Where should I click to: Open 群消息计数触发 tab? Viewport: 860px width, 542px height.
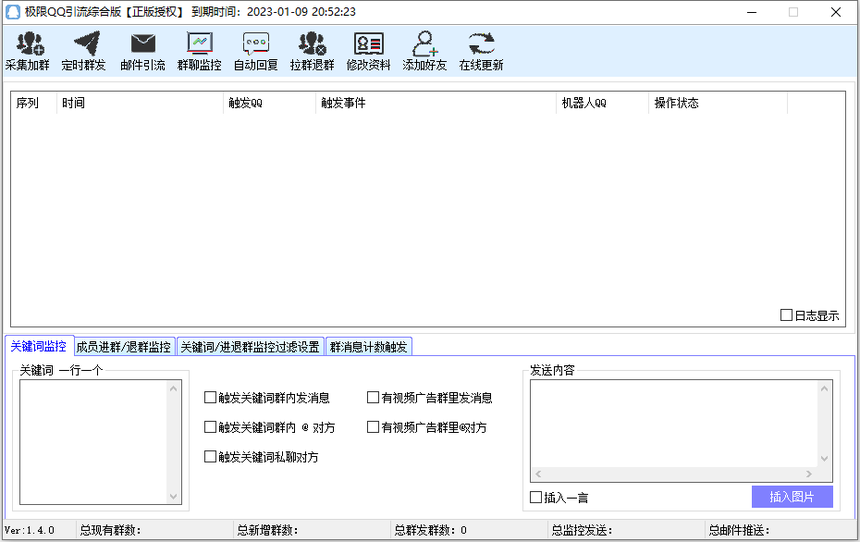pyautogui.click(x=369, y=347)
